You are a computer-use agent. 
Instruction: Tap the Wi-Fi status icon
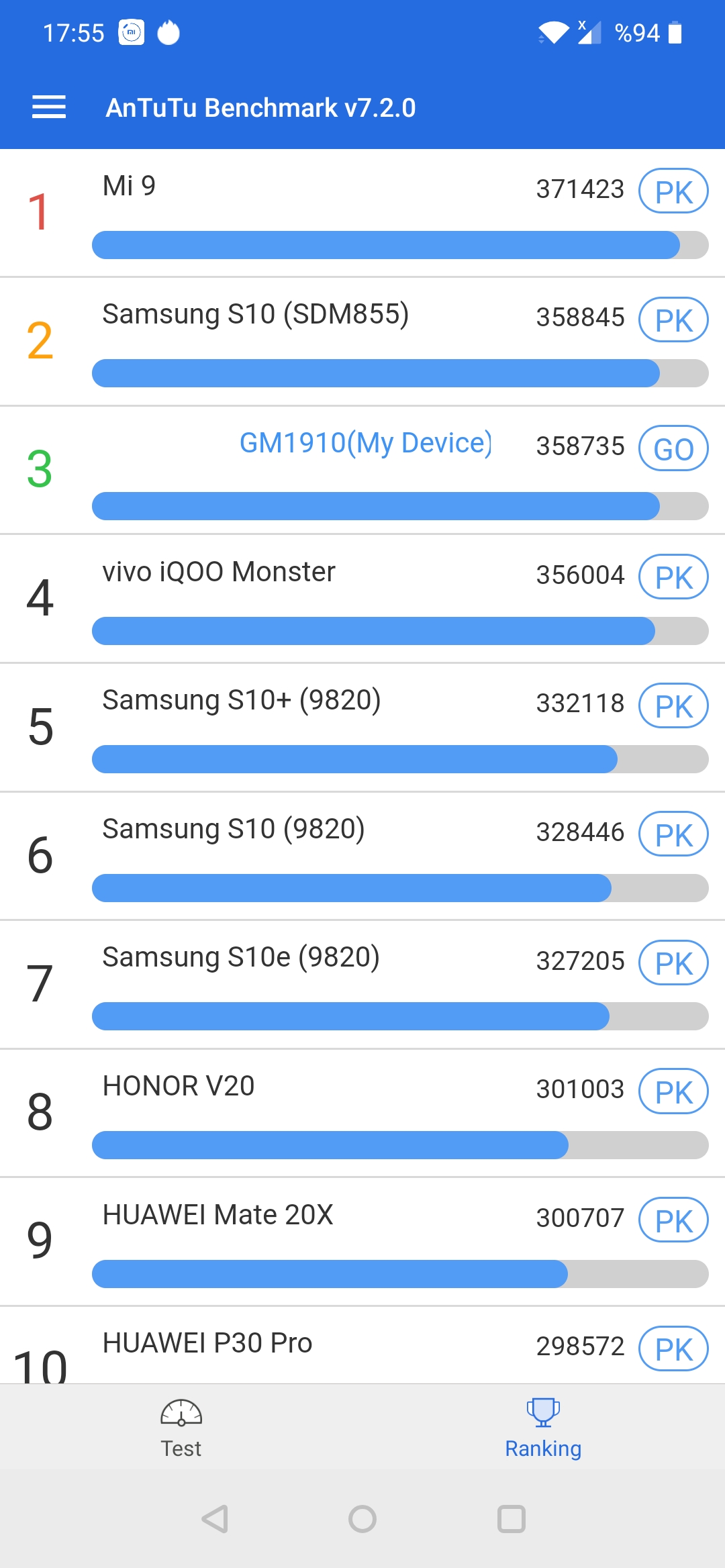(553, 32)
